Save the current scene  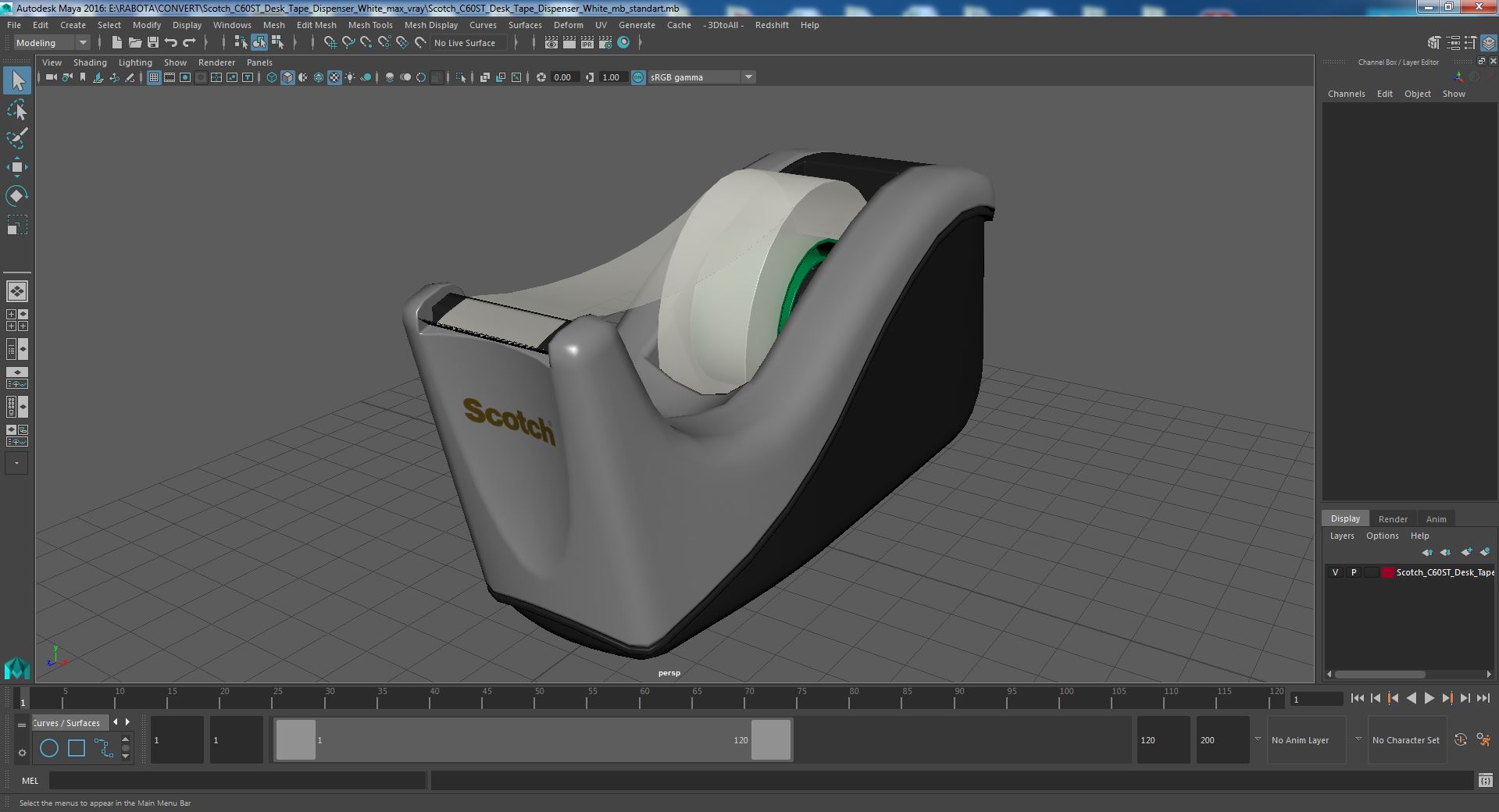point(153,43)
